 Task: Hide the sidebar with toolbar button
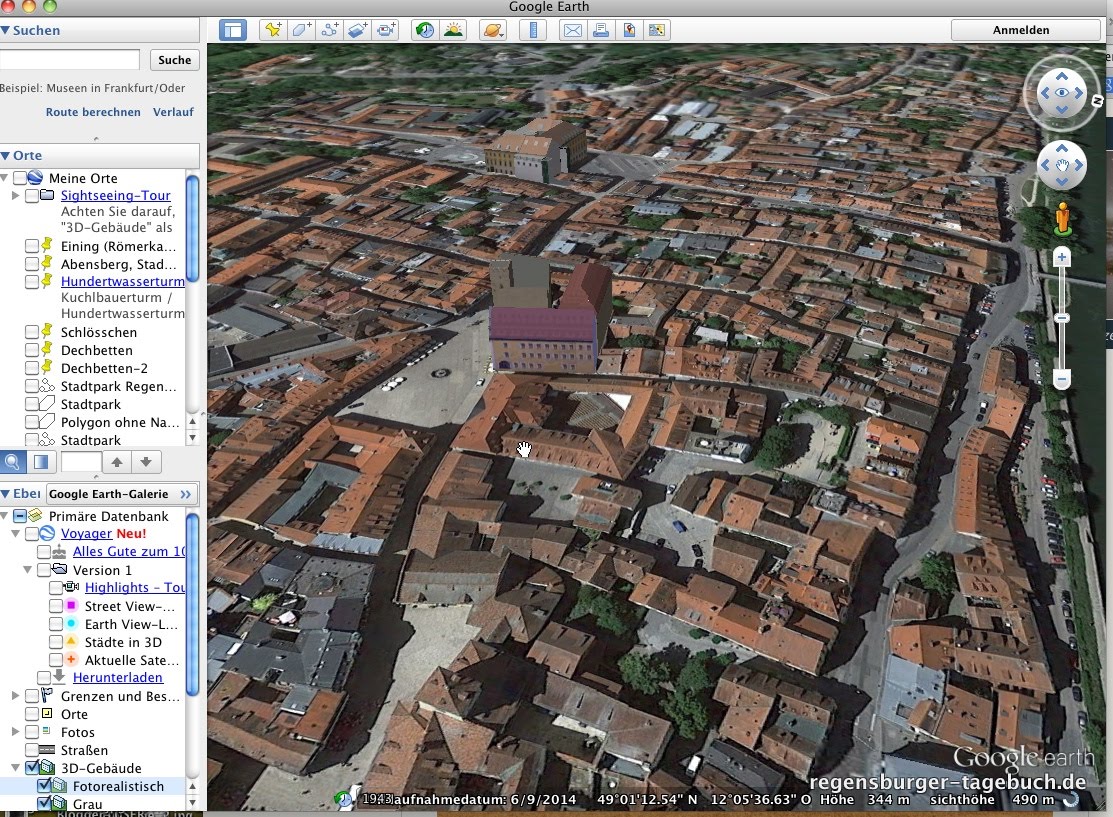pos(233,30)
